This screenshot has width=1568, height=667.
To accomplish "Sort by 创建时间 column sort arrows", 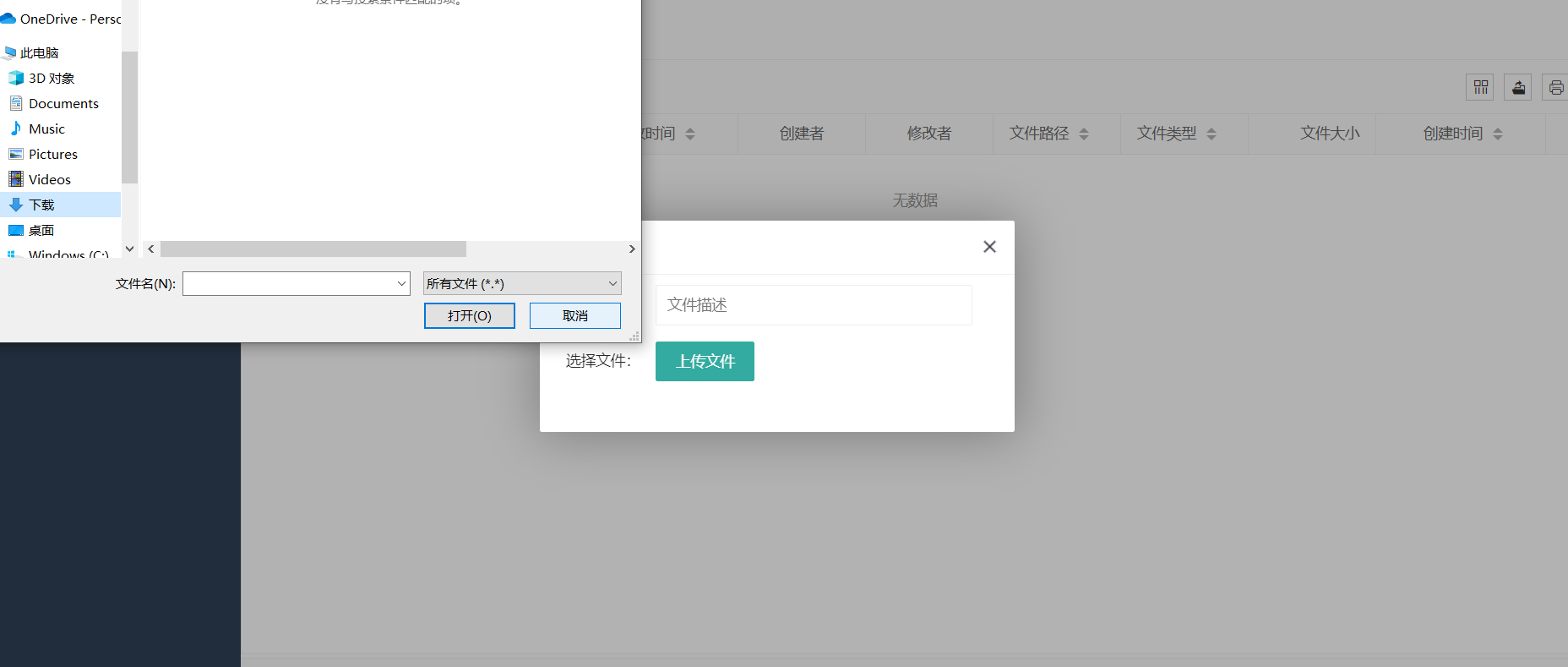I will [1498, 134].
